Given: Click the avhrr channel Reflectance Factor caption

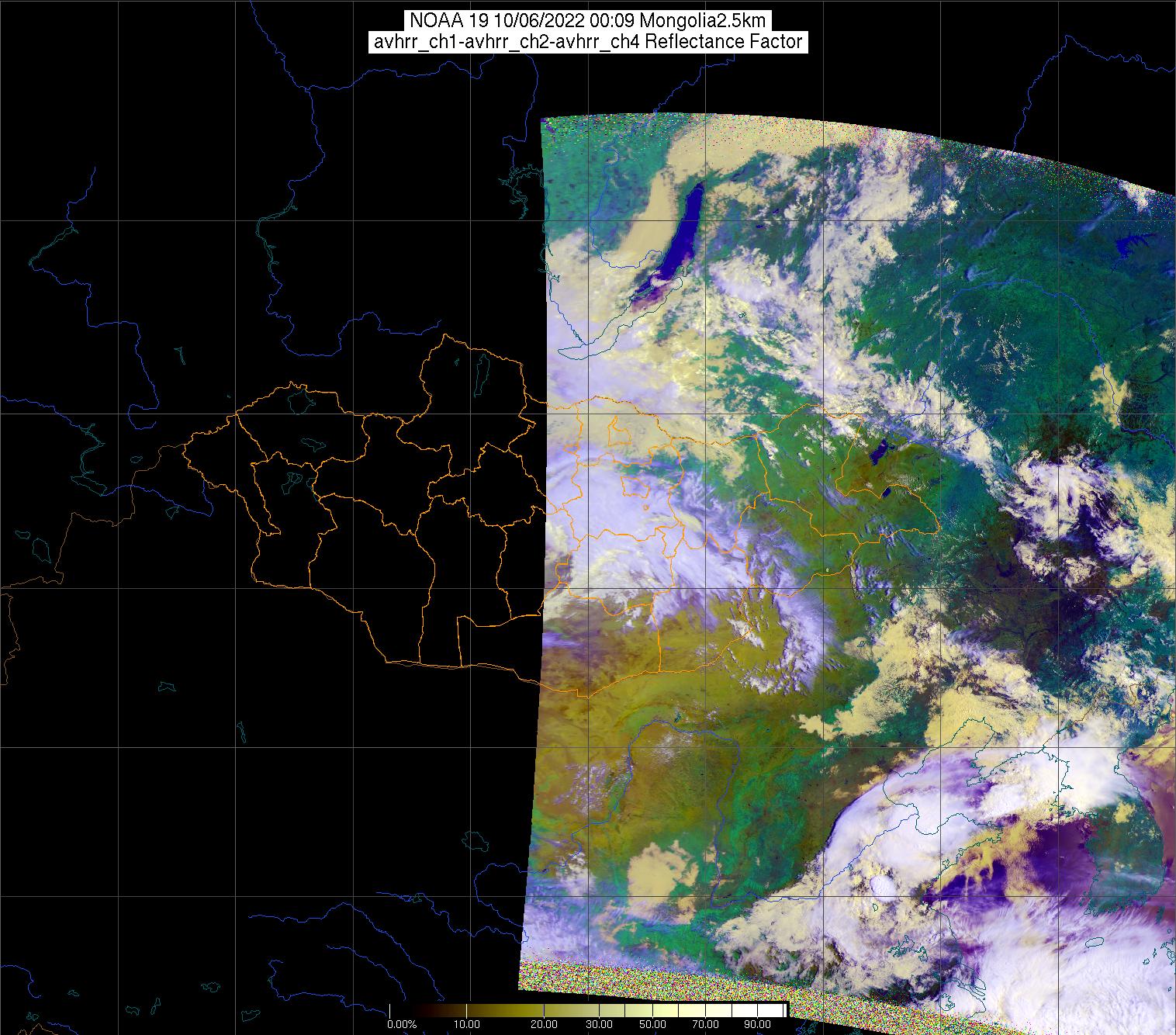Looking at the screenshot, I should [587, 42].
